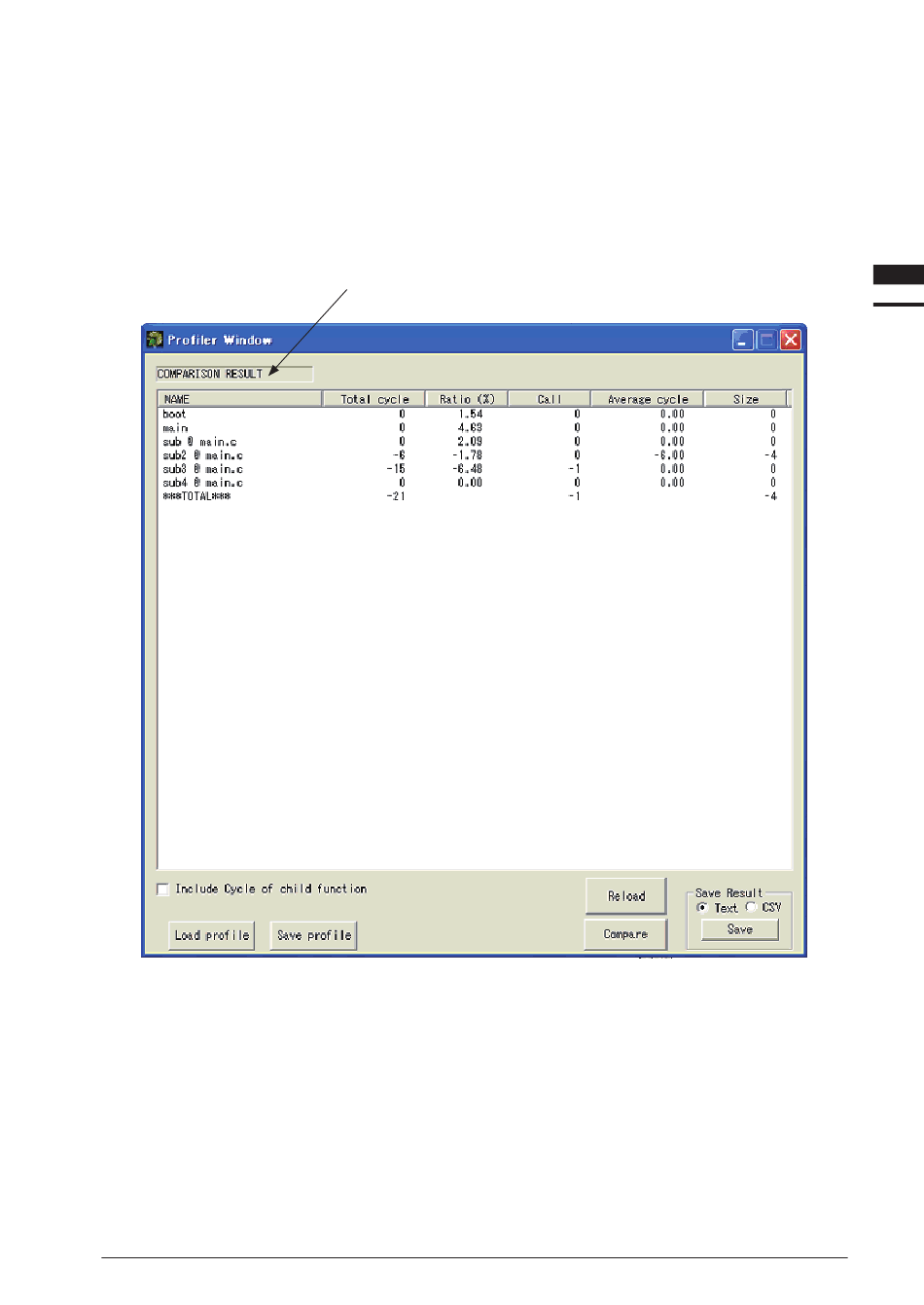Select the sub2 @ main.c row
This screenshot has width=924, height=1305.
[x=202, y=455]
